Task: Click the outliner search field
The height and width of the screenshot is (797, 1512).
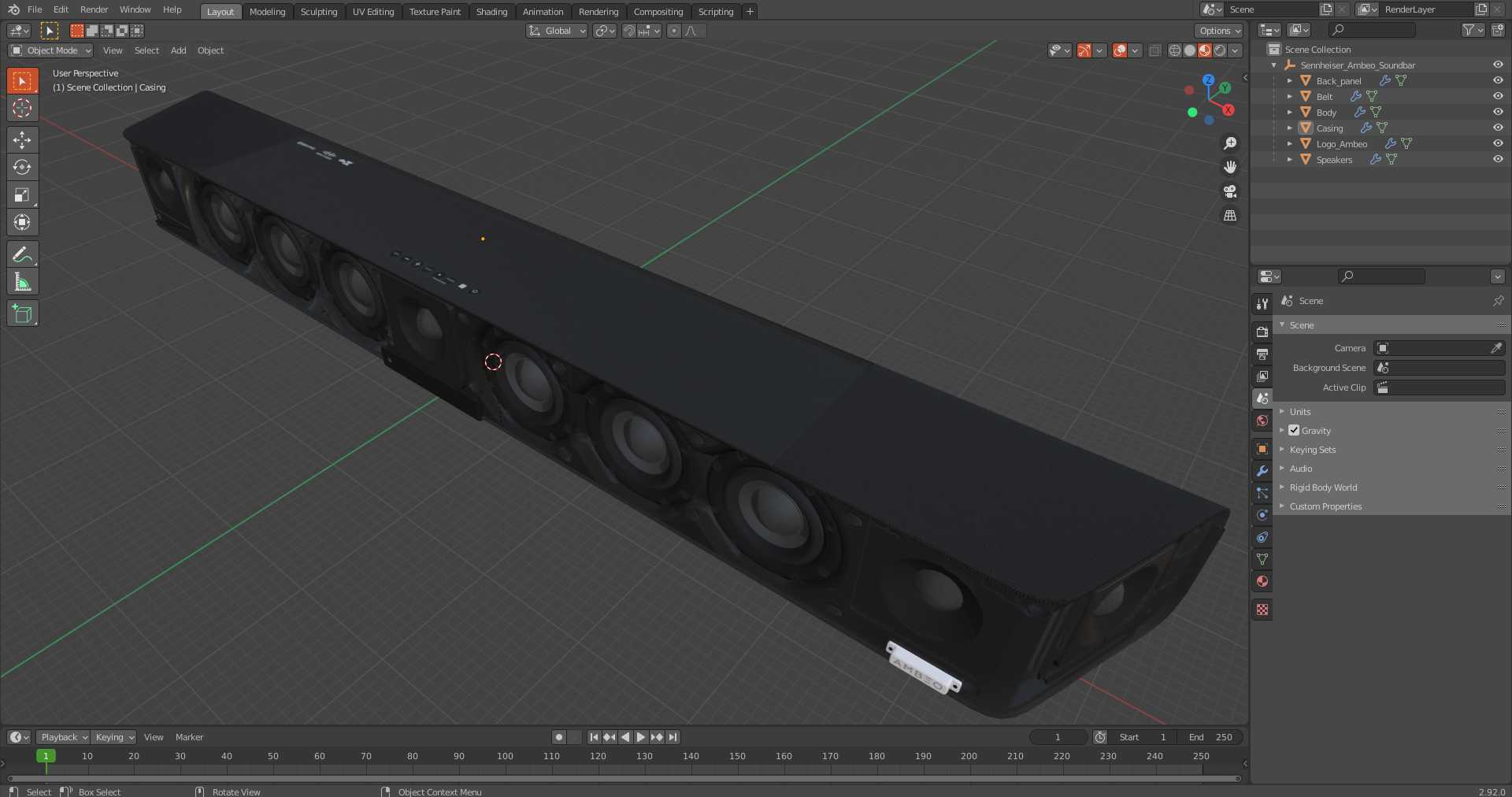Action: click(1372, 30)
